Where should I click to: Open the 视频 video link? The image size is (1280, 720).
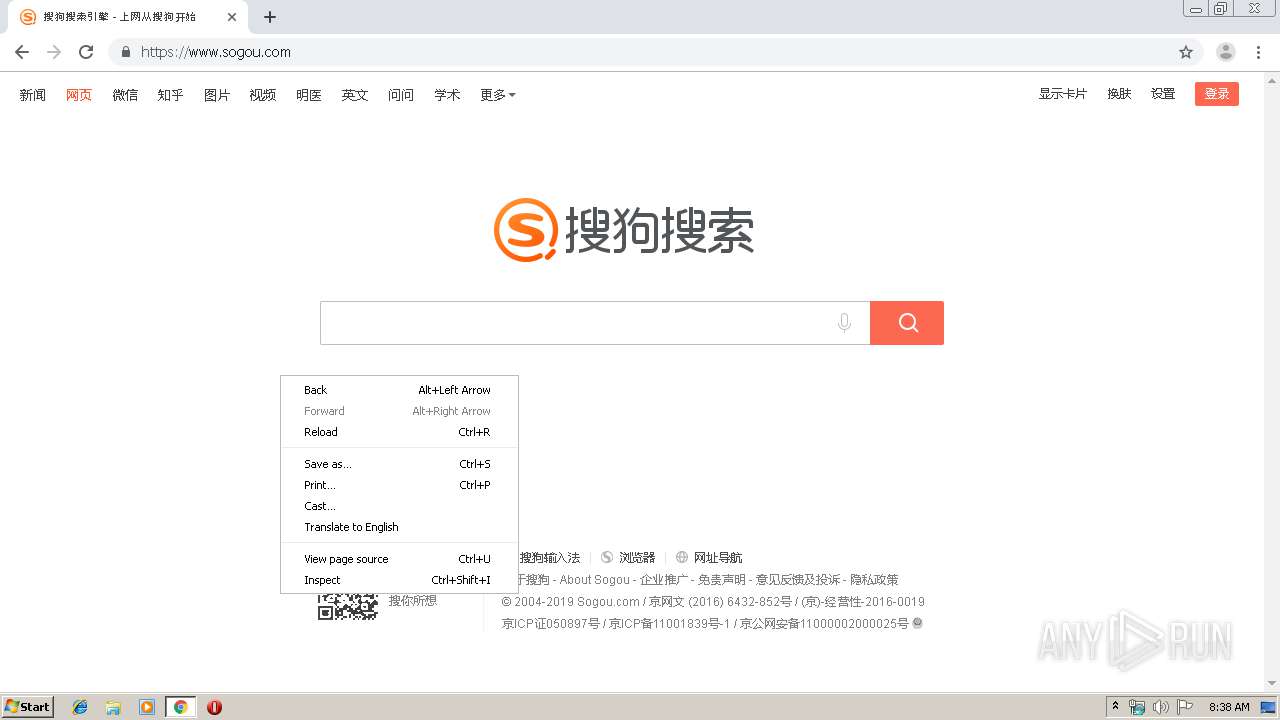(263, 95)
